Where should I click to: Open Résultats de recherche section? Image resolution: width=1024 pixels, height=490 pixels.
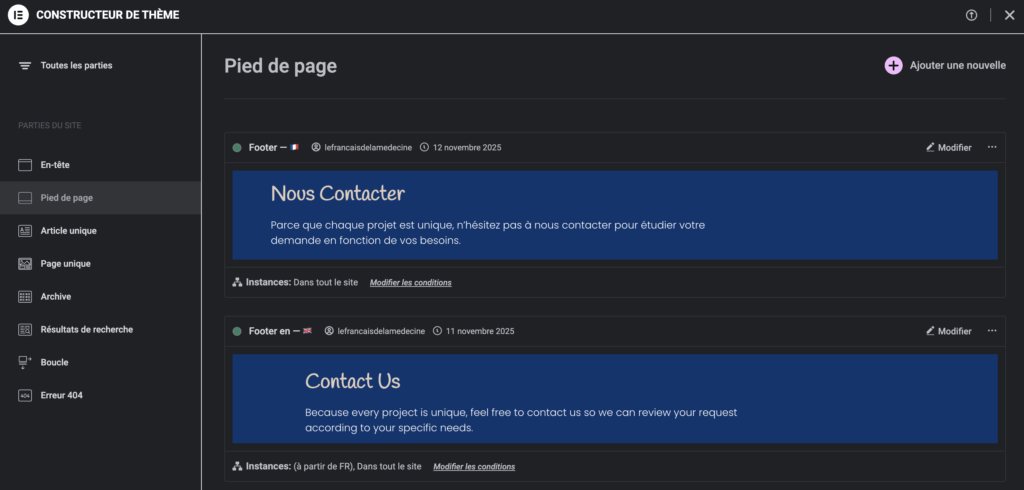point(86,329)
